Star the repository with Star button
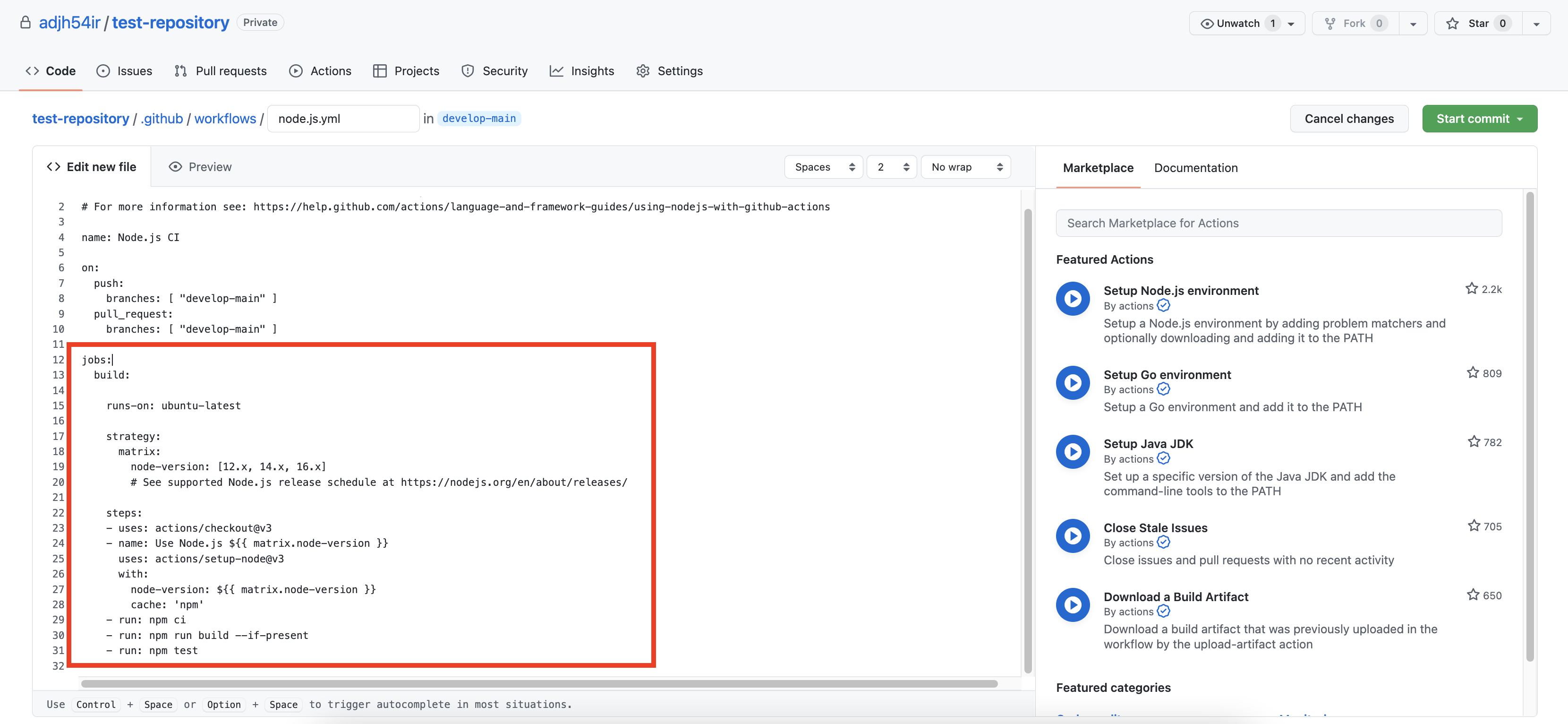 point(1478,23)
